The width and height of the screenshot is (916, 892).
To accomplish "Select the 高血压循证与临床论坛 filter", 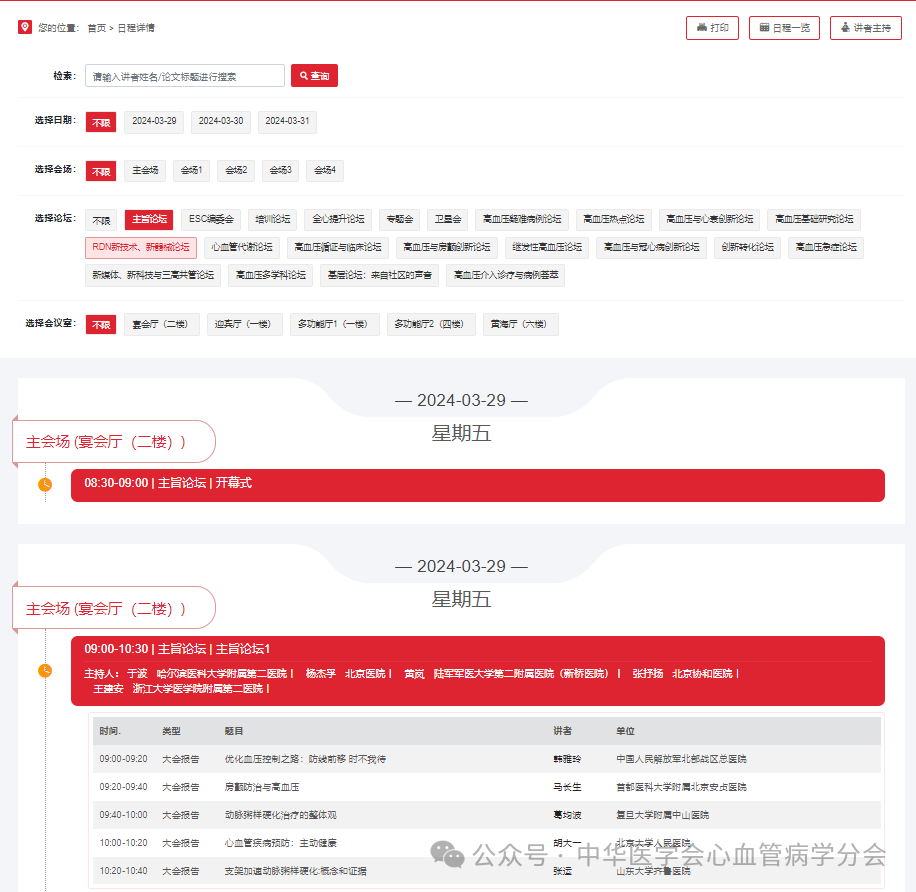I will click(338, 248).
